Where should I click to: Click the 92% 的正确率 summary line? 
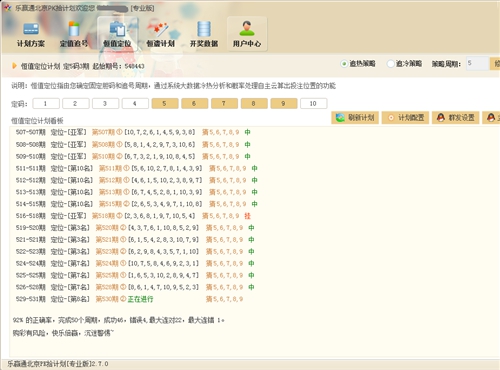coord(118,320)
